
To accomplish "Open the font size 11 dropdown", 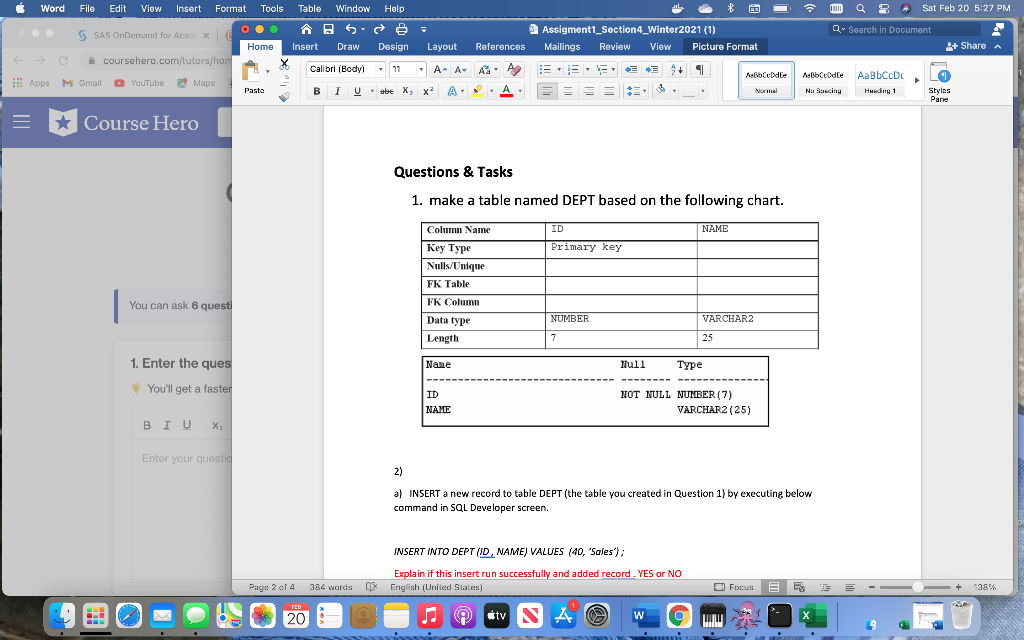I will pyautogui.click(x=421, y=68).
